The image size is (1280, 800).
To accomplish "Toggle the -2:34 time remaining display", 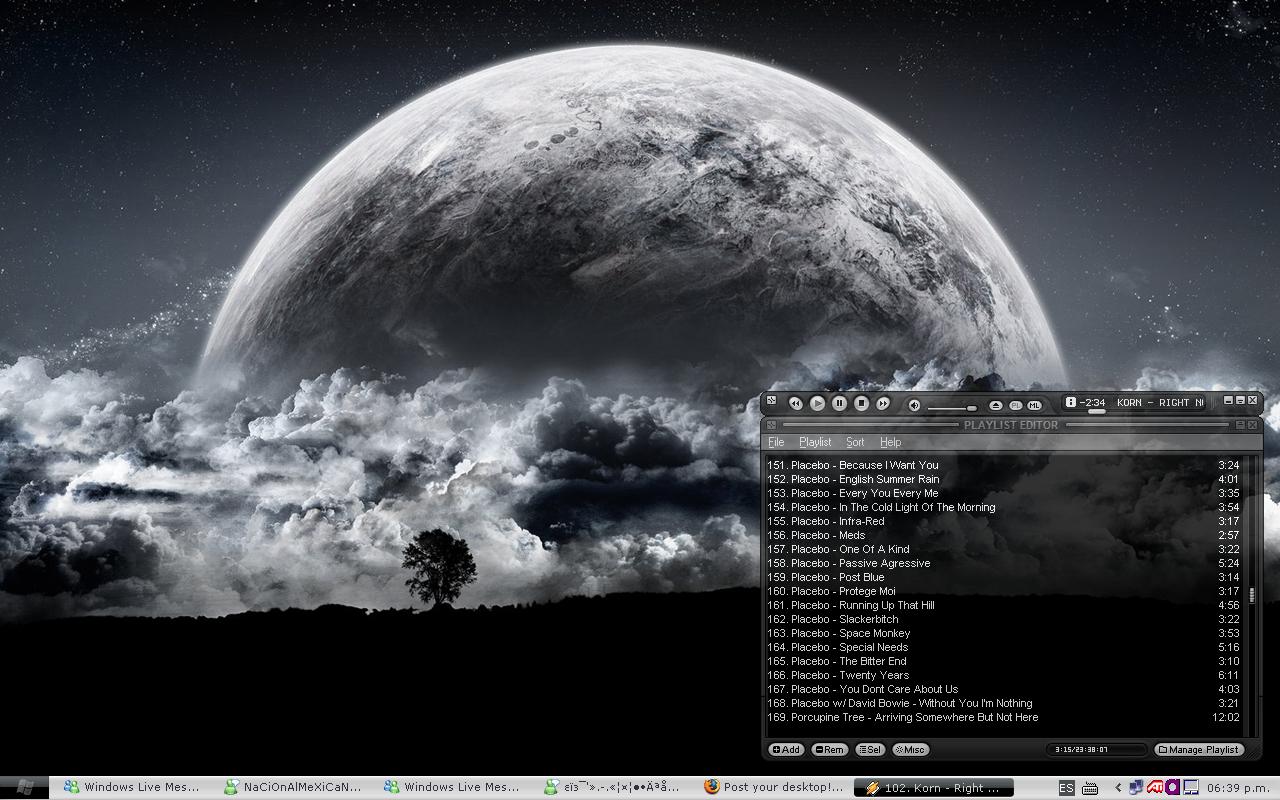I will 1092,402.
